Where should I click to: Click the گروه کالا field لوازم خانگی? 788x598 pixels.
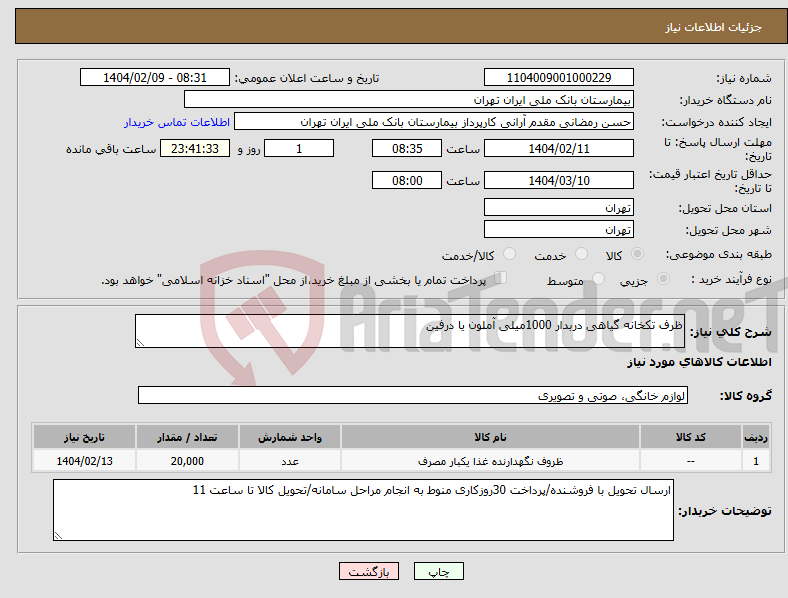tap(413, 395)
